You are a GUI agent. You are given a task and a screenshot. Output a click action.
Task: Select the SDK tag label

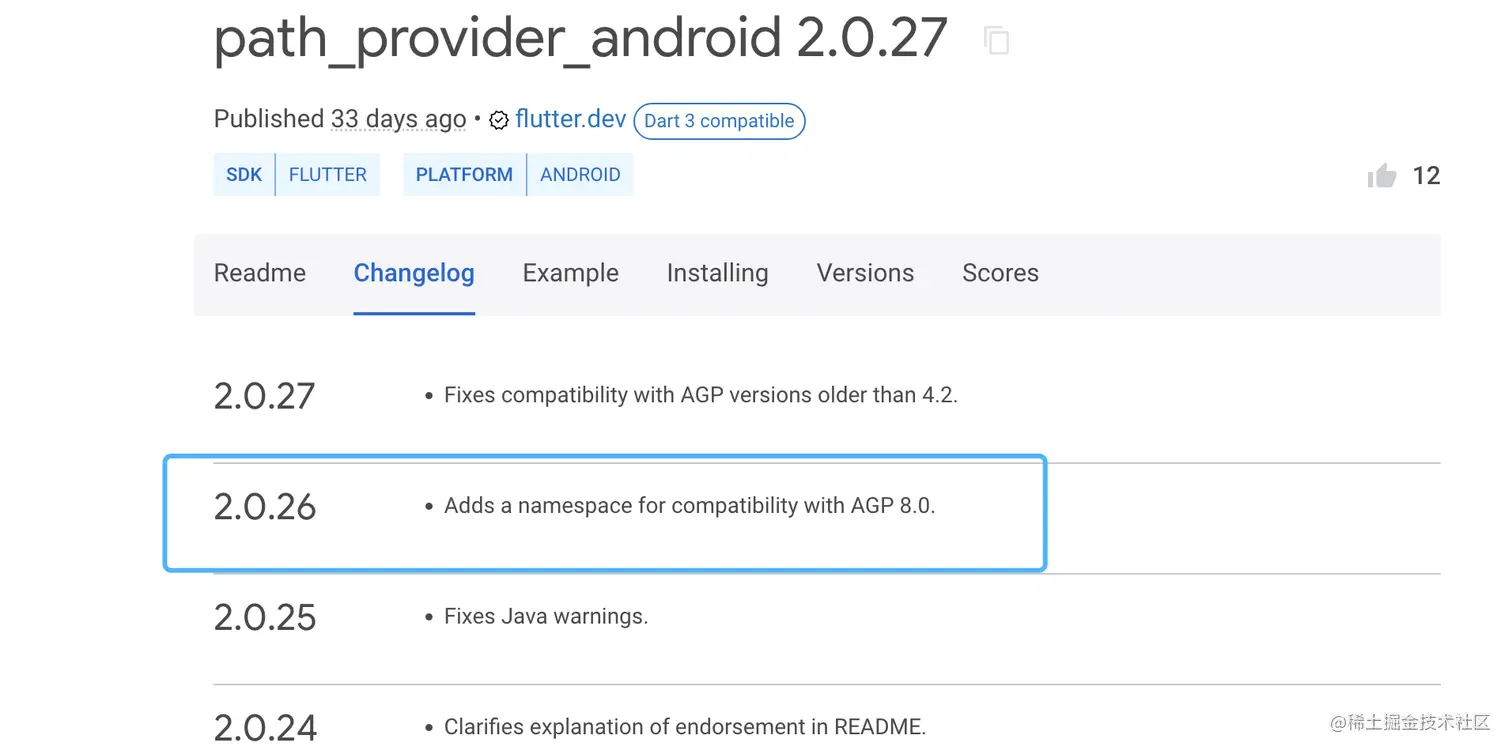tap(244, 174)
